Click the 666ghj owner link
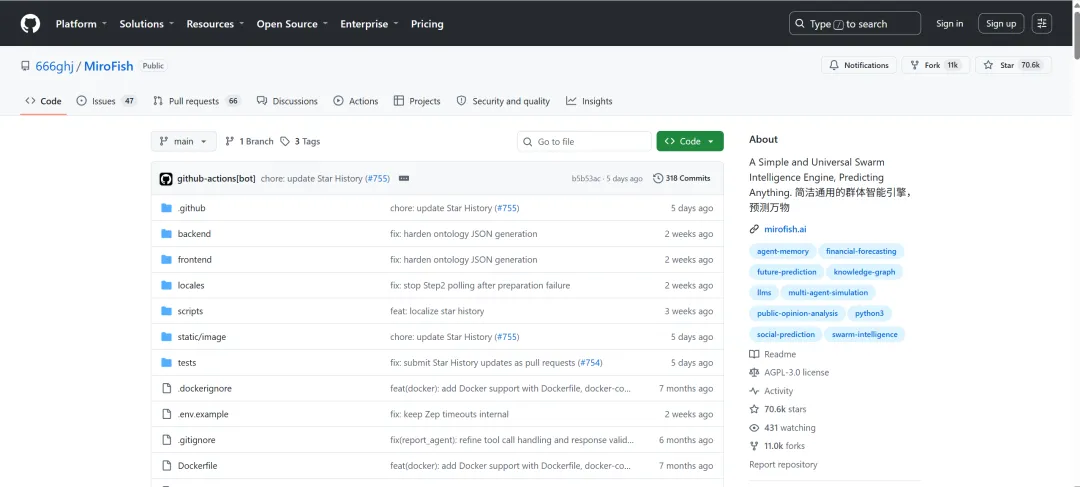The image size is (1080, 487). (54, 66)
